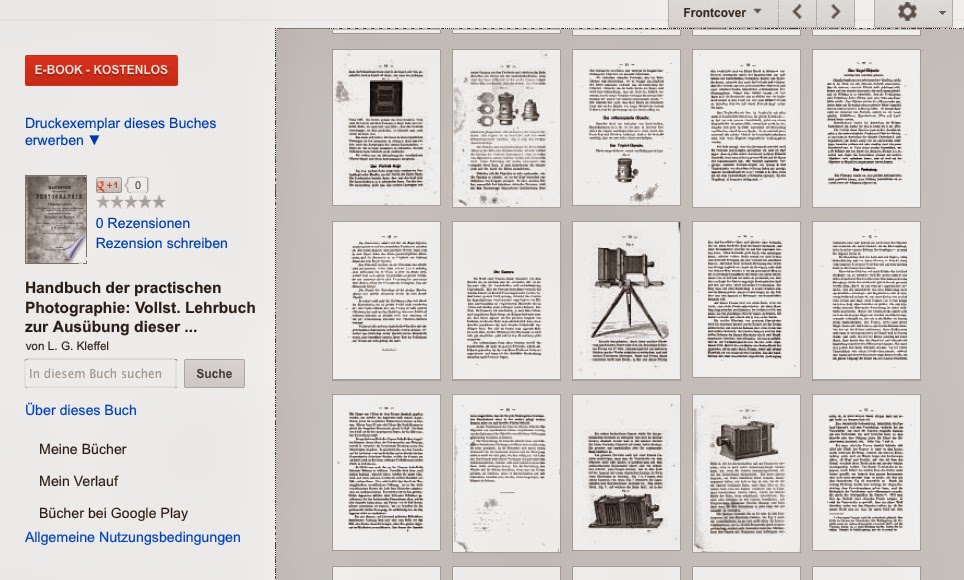
Task: Open the 'Die Camera' heading page thumbnail
Action: point(506,301)
